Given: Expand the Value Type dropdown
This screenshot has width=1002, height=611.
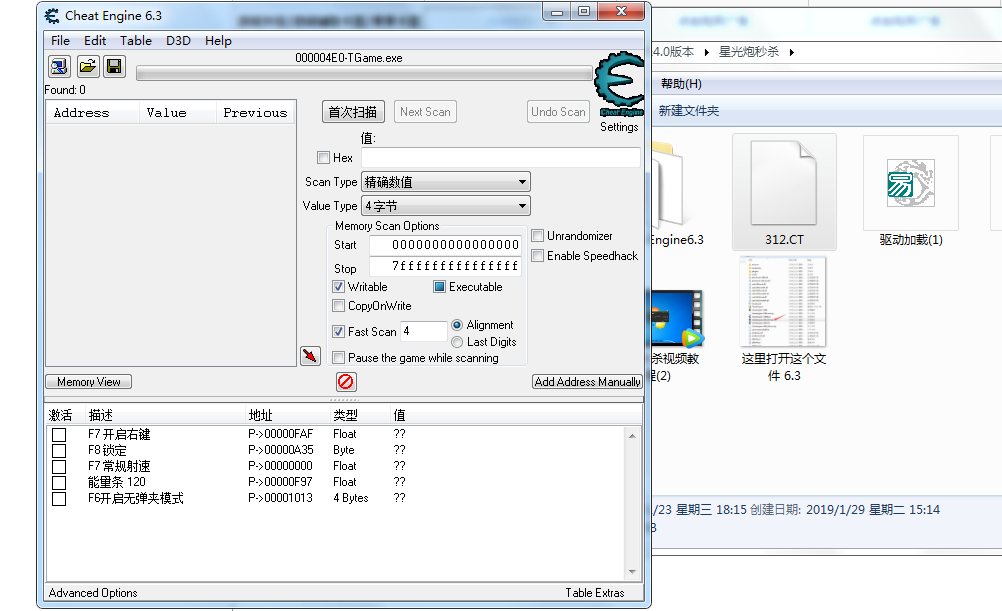Looking at the screenshot, I should [445, 206].
